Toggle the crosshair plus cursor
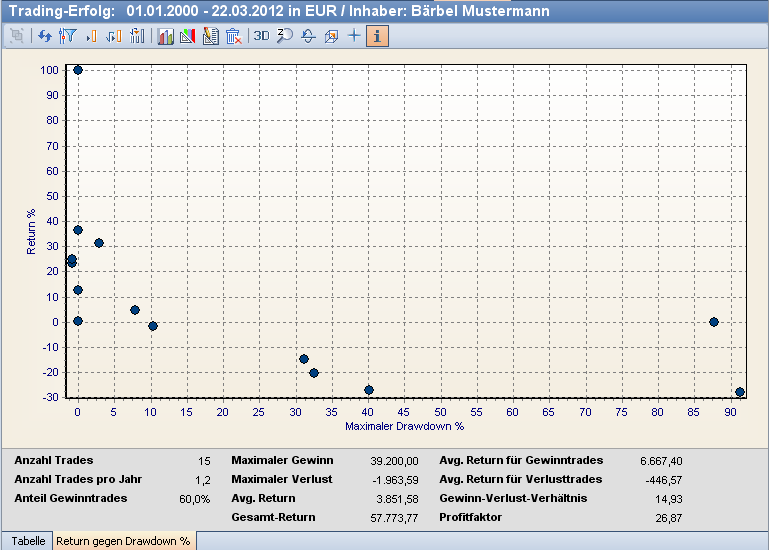The height and width of the screenshot is (550, 769). 354,36
